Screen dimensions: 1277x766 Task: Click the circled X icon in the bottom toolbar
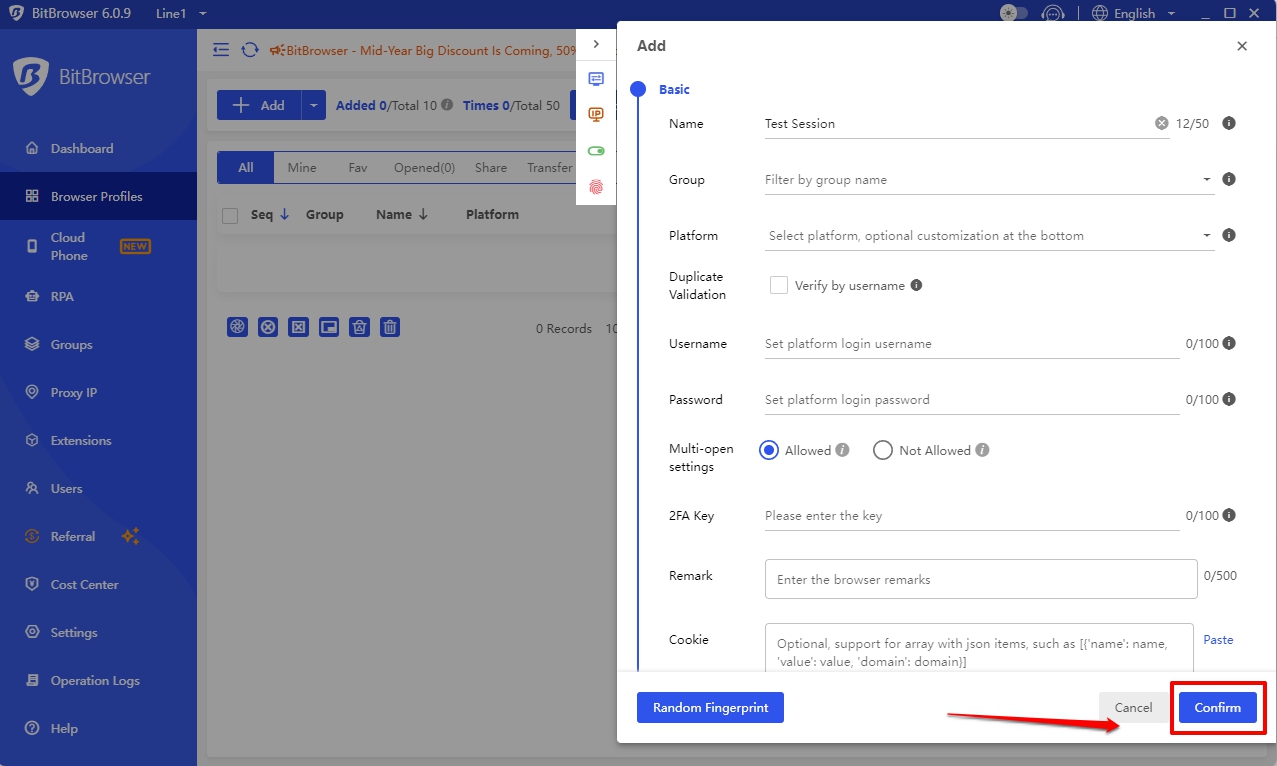click(268, 327)
